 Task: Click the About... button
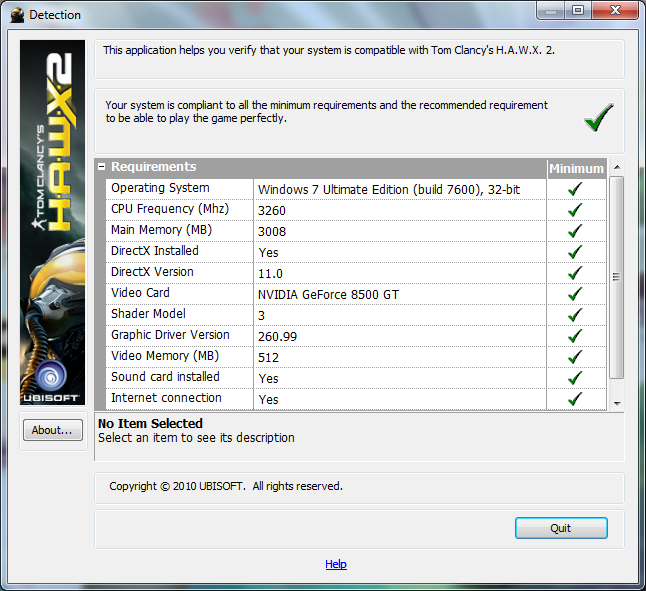pos(53,430)
